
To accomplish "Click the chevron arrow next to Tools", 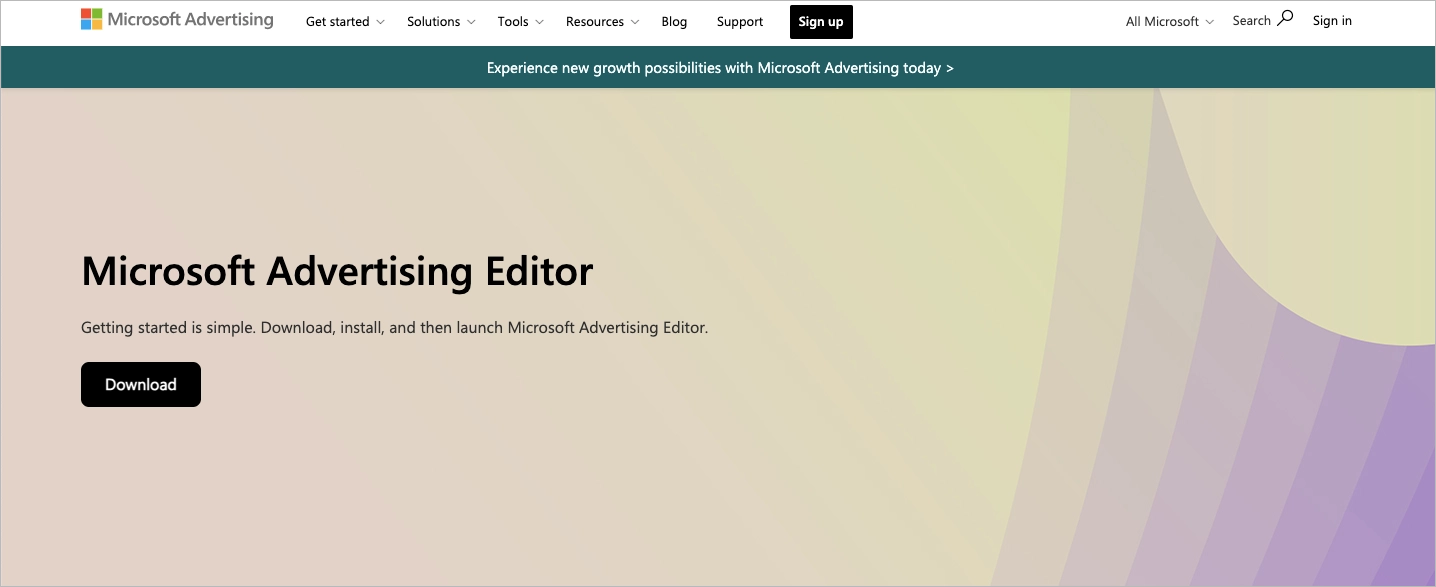I will pyautogui.click(x=540, y=22).
